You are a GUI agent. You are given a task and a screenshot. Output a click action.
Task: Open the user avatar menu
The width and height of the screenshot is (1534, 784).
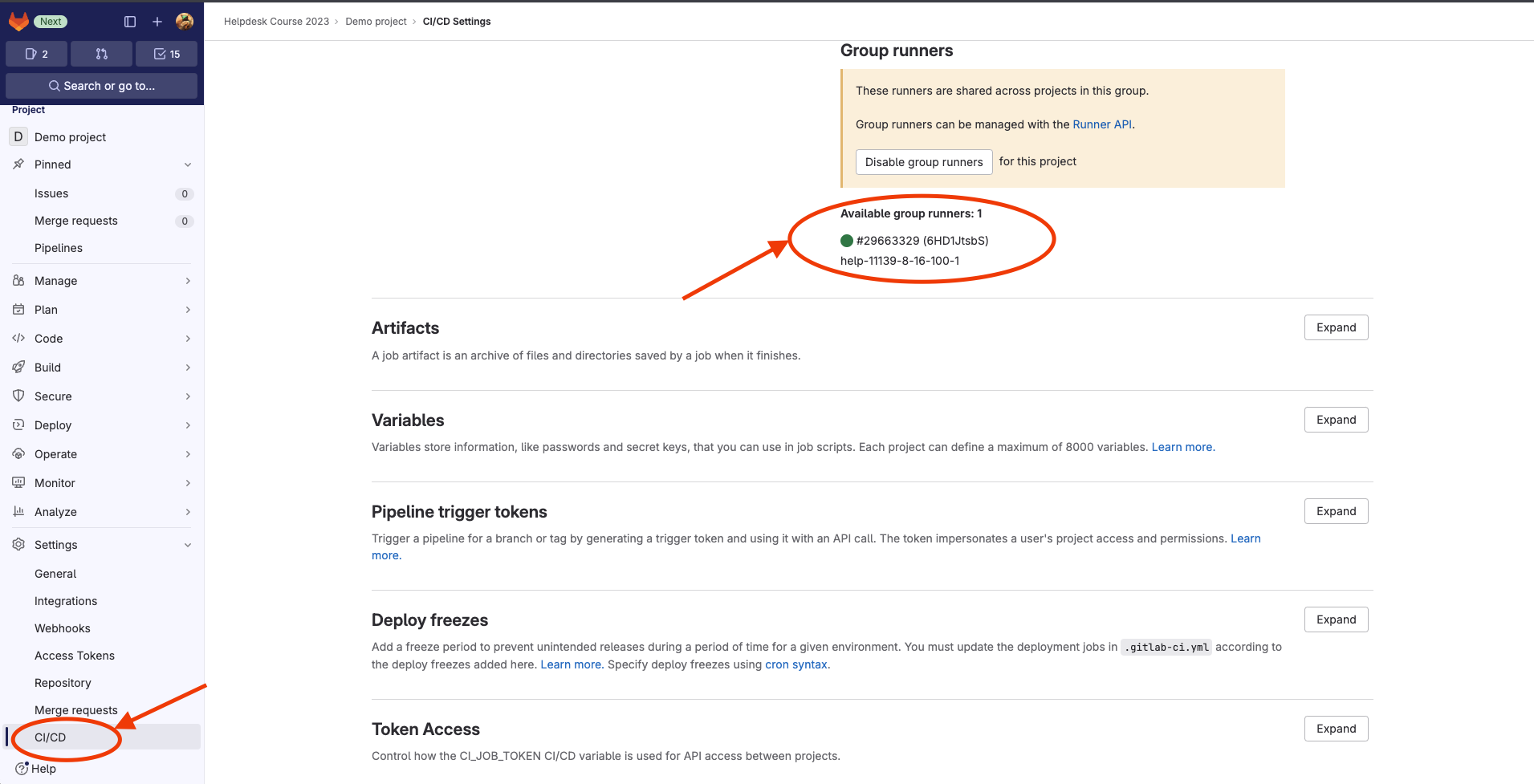coord(185,22)
